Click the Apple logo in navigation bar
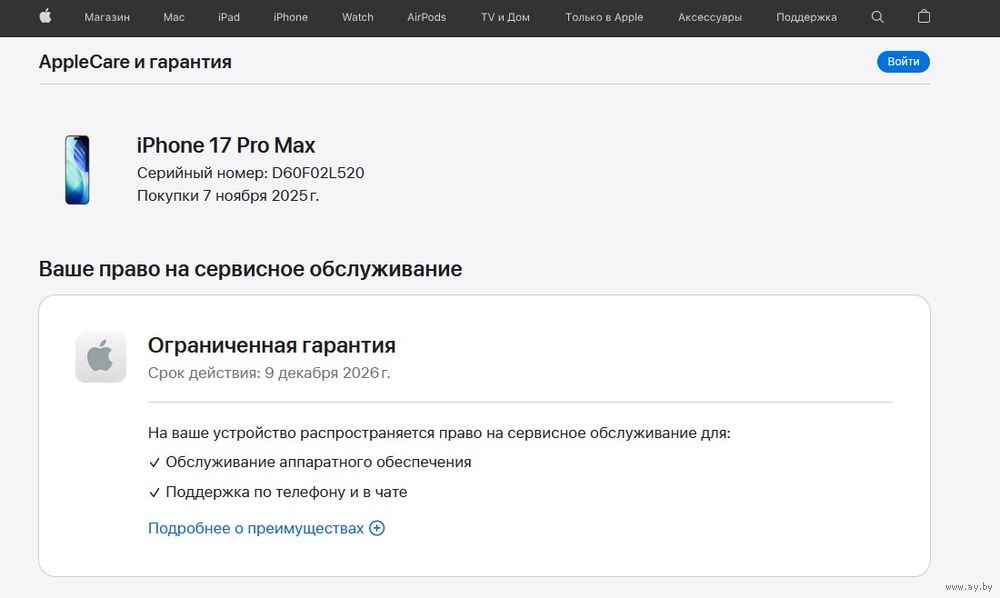 point(45,17)
